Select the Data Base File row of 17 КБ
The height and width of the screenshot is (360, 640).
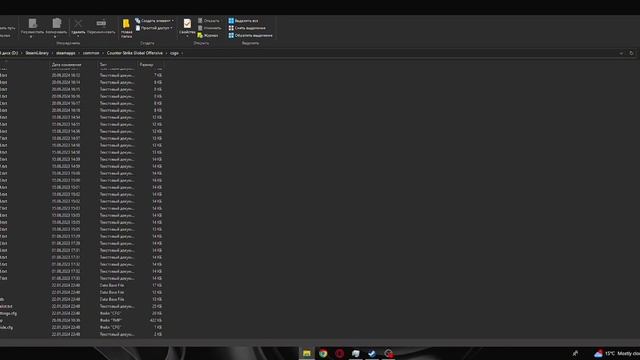pyautogui.click(x=82, y=285)
